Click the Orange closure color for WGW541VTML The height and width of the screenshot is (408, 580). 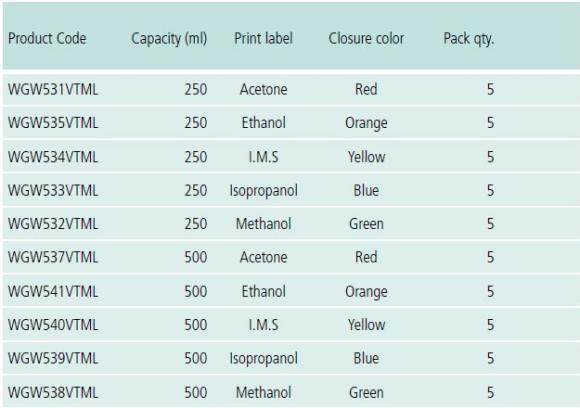[366, 292]
